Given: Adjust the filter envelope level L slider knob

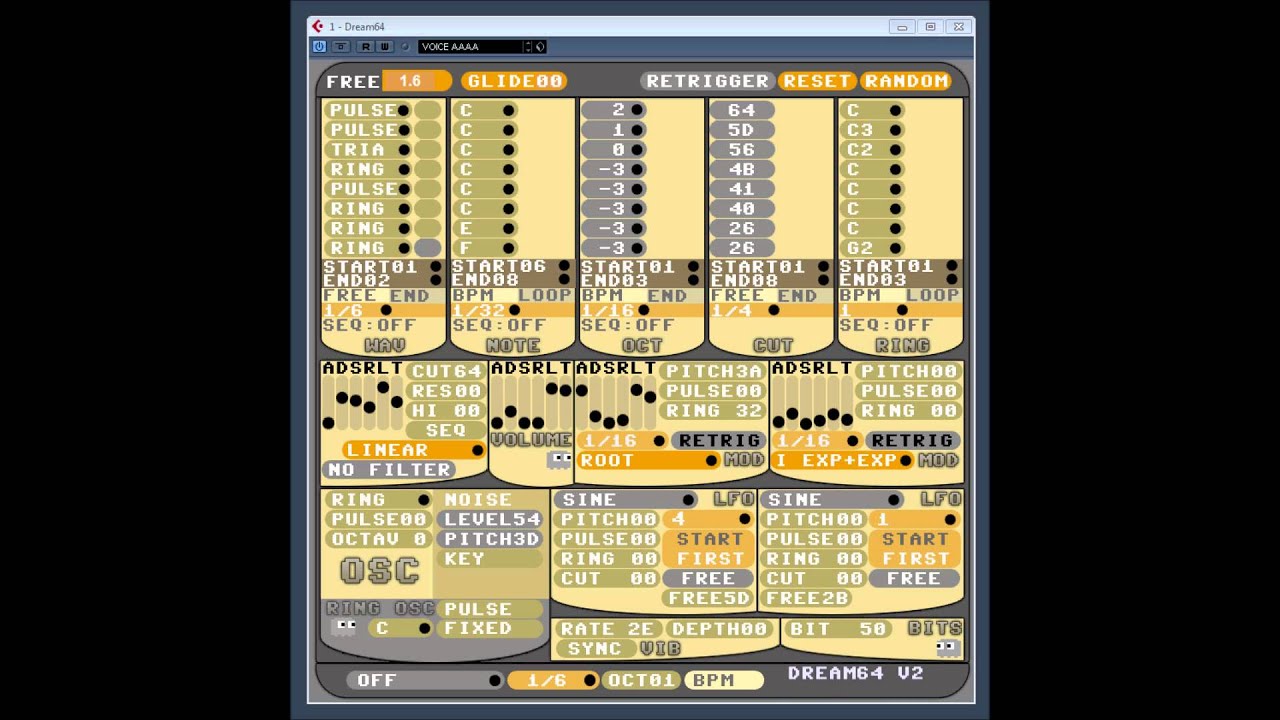Looking at the screenshot, I should point(383,388).
